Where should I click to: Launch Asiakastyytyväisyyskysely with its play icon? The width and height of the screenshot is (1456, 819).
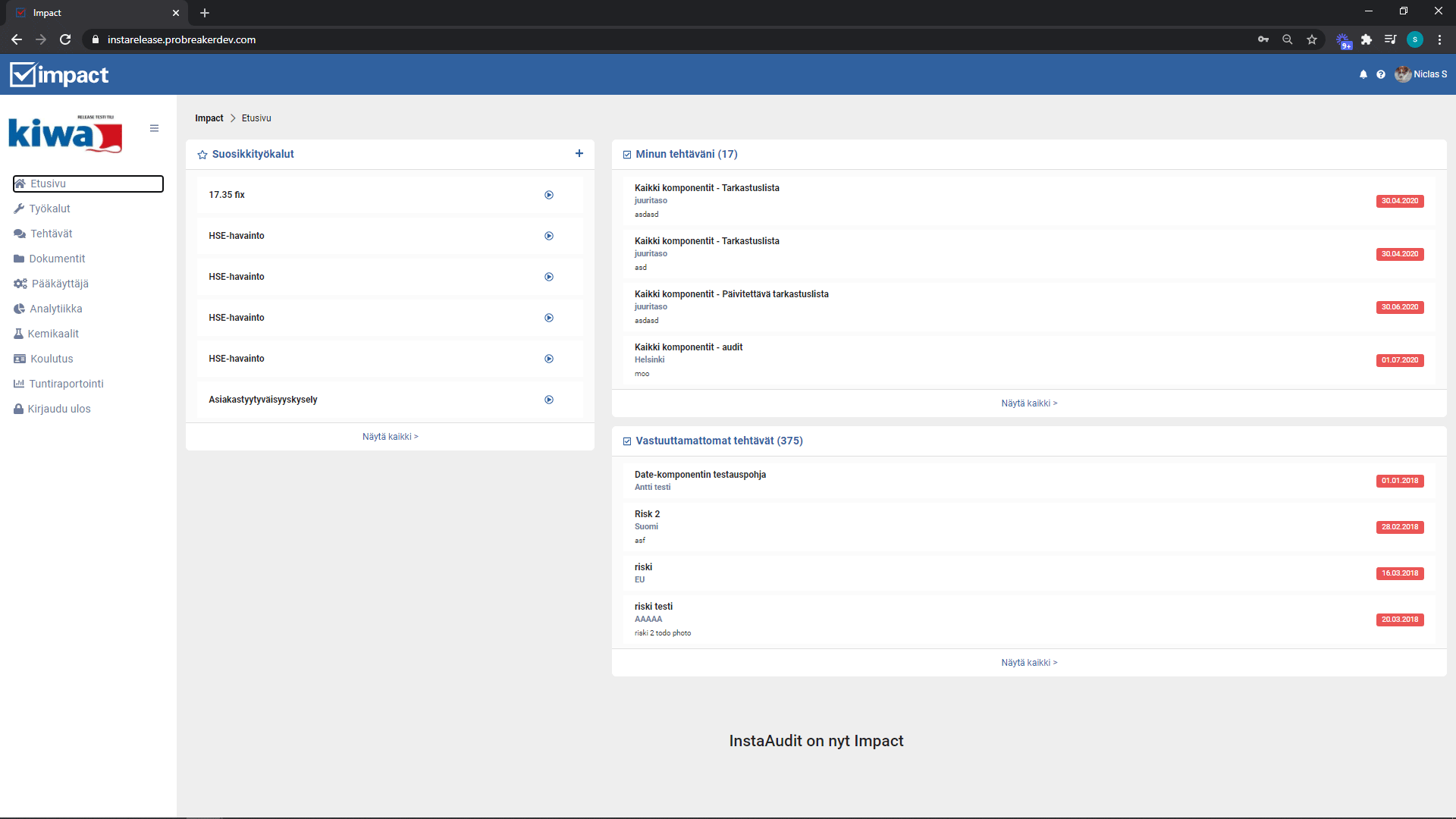pyautogui.click(x=549, y=400)
